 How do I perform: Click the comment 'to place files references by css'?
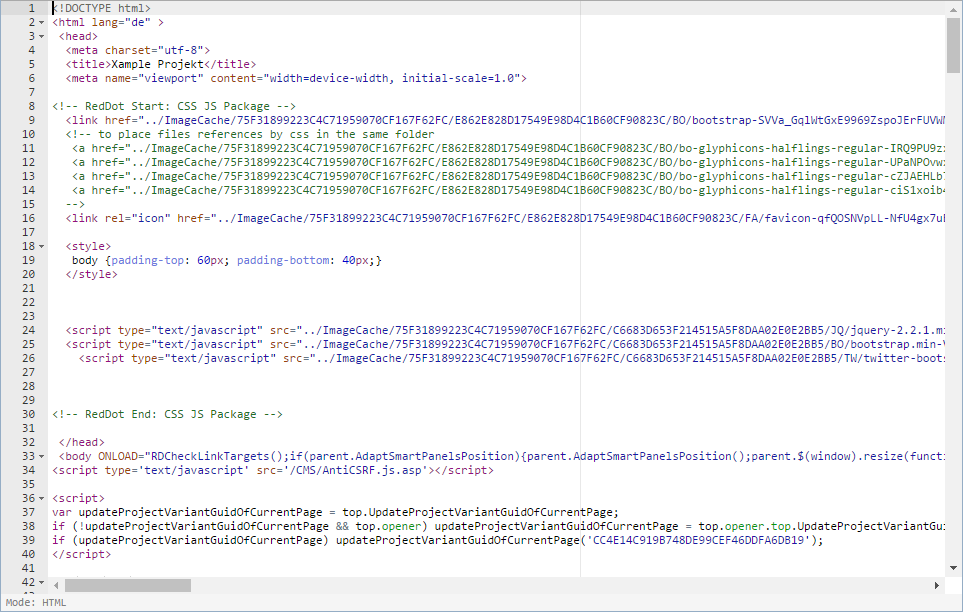click(250, 135)
